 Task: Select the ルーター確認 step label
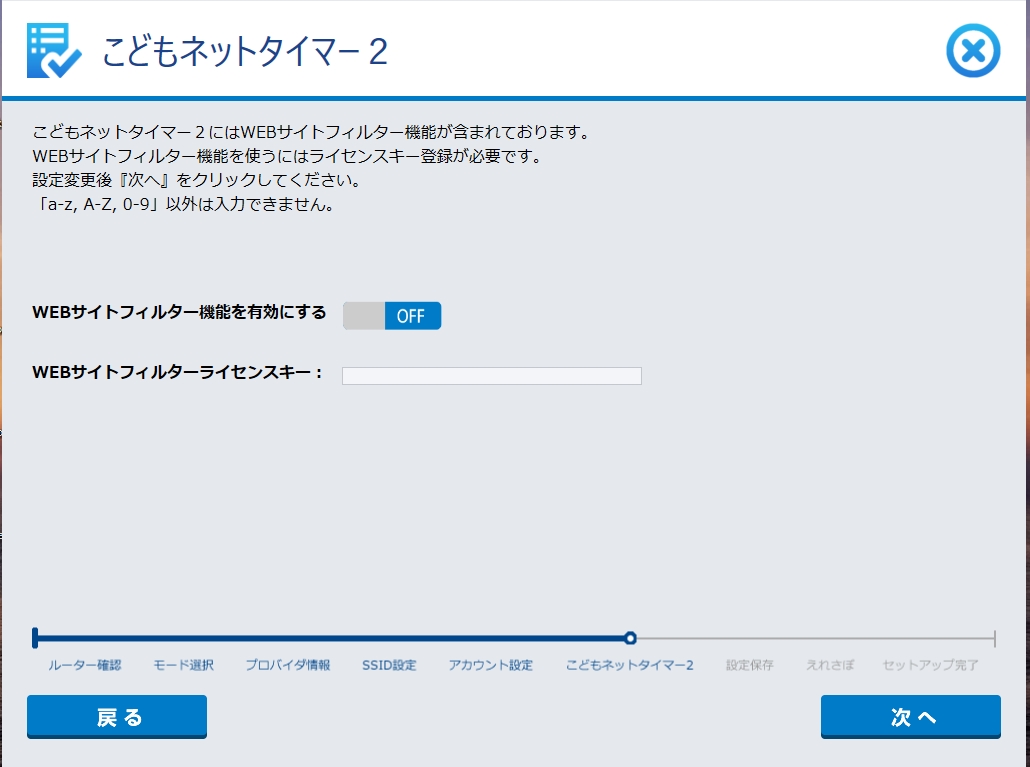coord(84,665)
